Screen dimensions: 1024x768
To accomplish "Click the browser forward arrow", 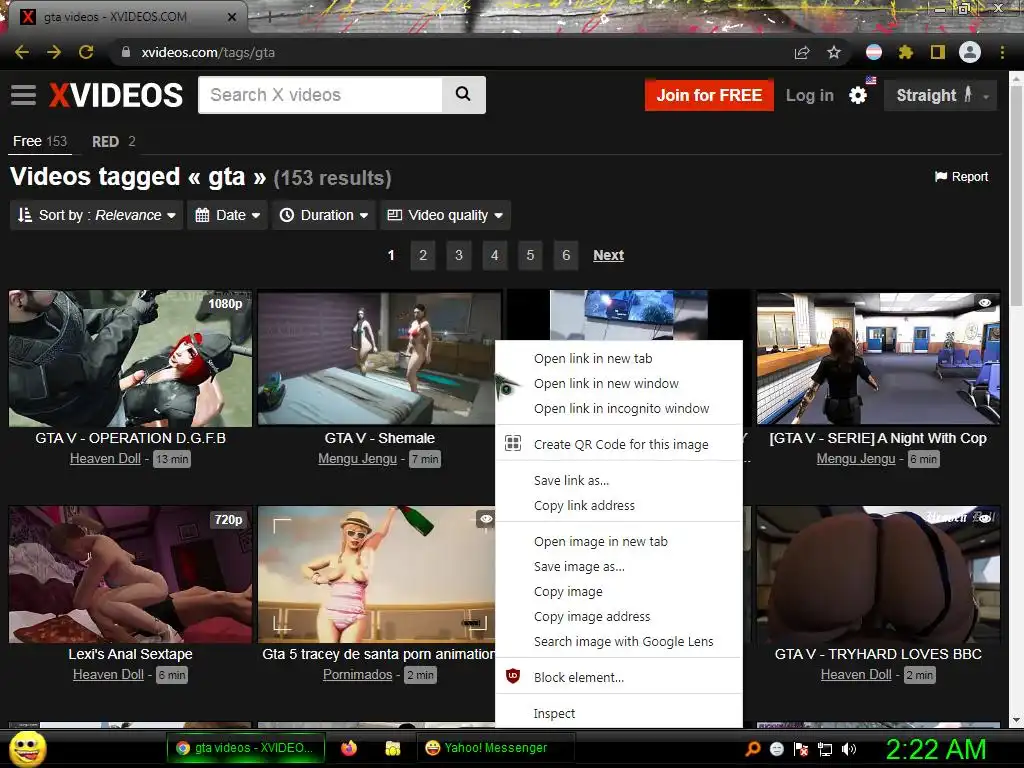I will [x=54, y=52].
